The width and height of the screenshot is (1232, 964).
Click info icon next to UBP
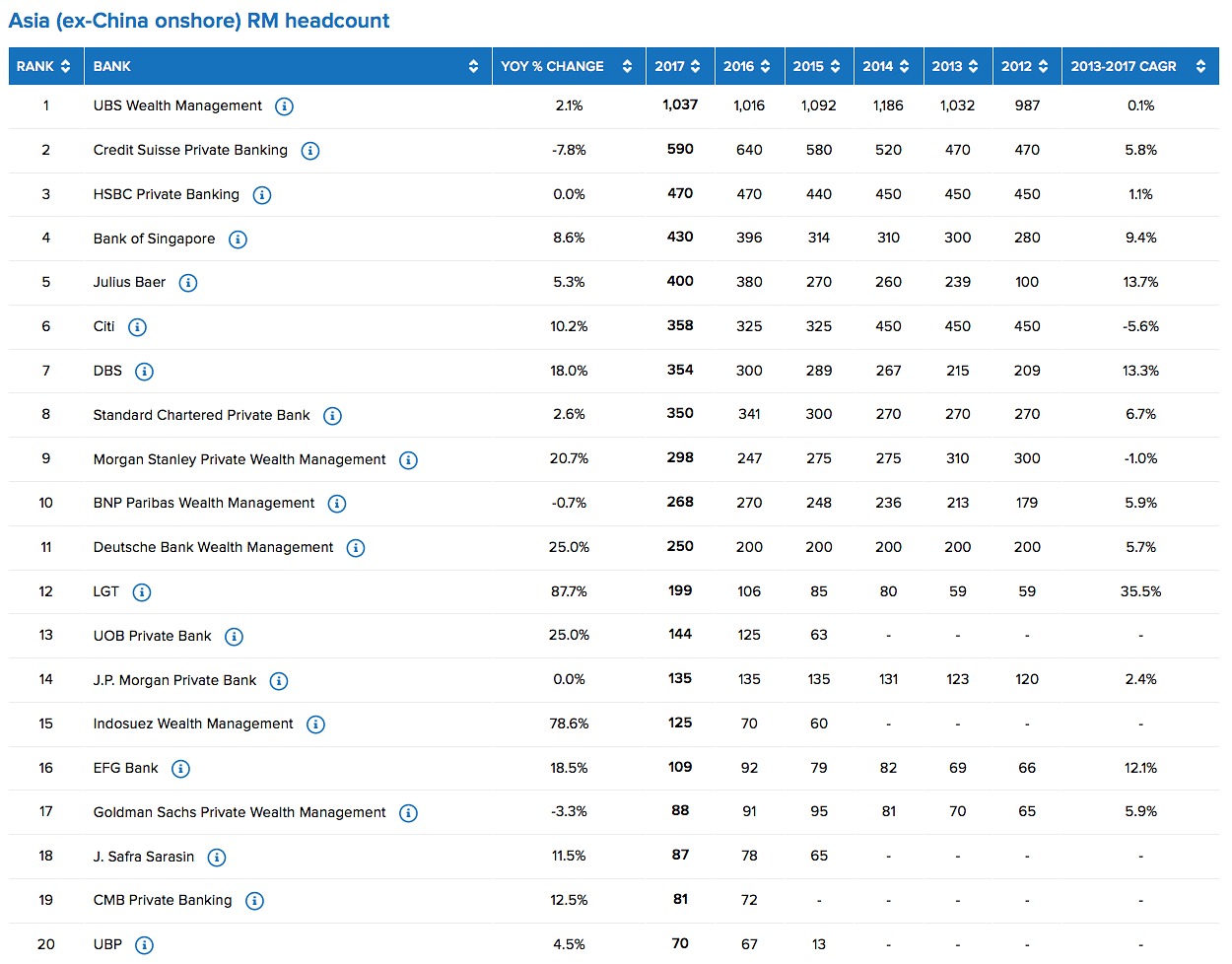point(144,945)
